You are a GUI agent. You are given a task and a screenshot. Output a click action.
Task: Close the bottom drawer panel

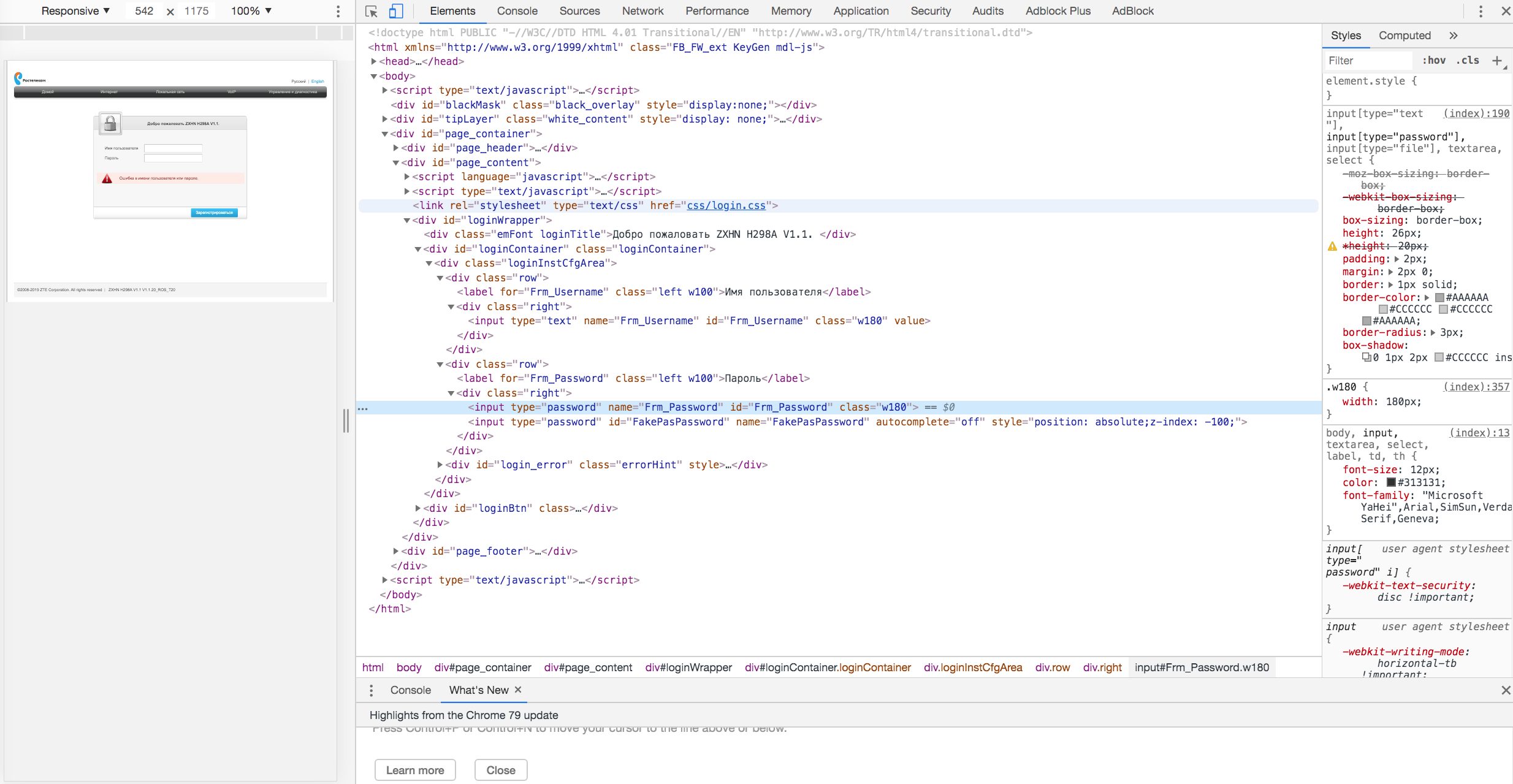click(1506, 690)
